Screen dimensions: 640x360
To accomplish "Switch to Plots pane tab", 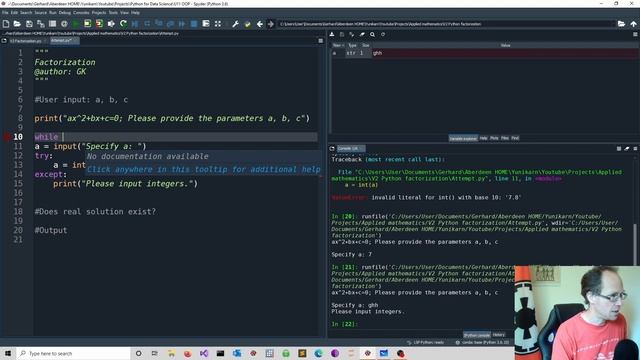I will click(494, 138).
